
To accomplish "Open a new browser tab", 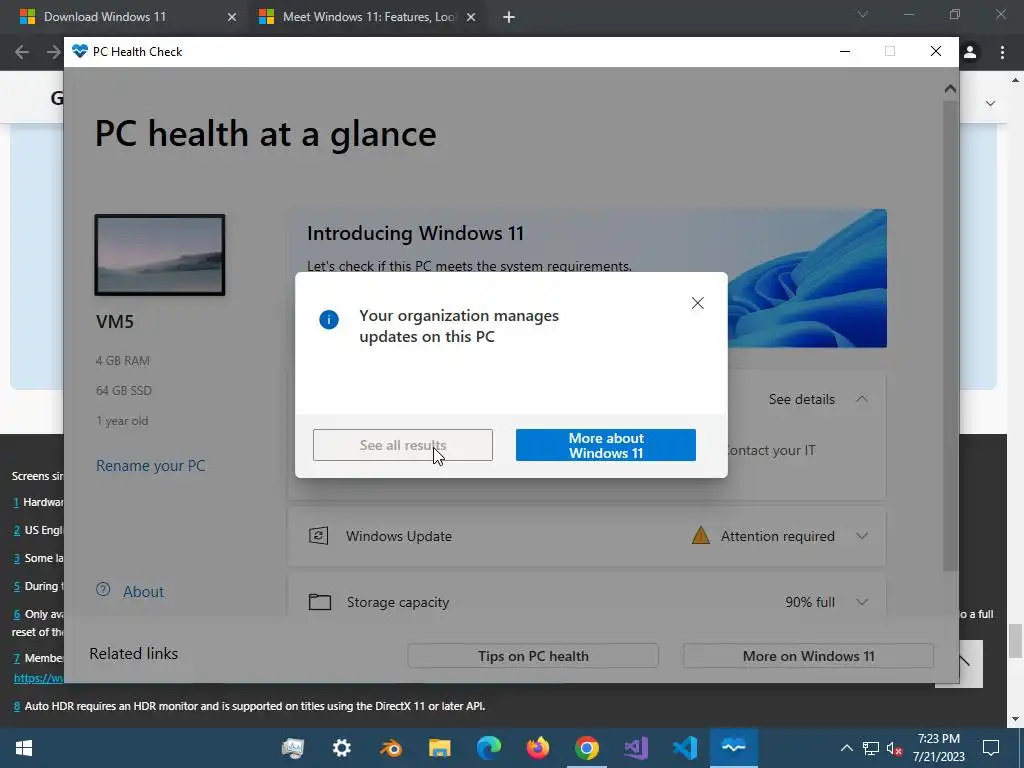I will pyautogui.click(x=509, y=18).
